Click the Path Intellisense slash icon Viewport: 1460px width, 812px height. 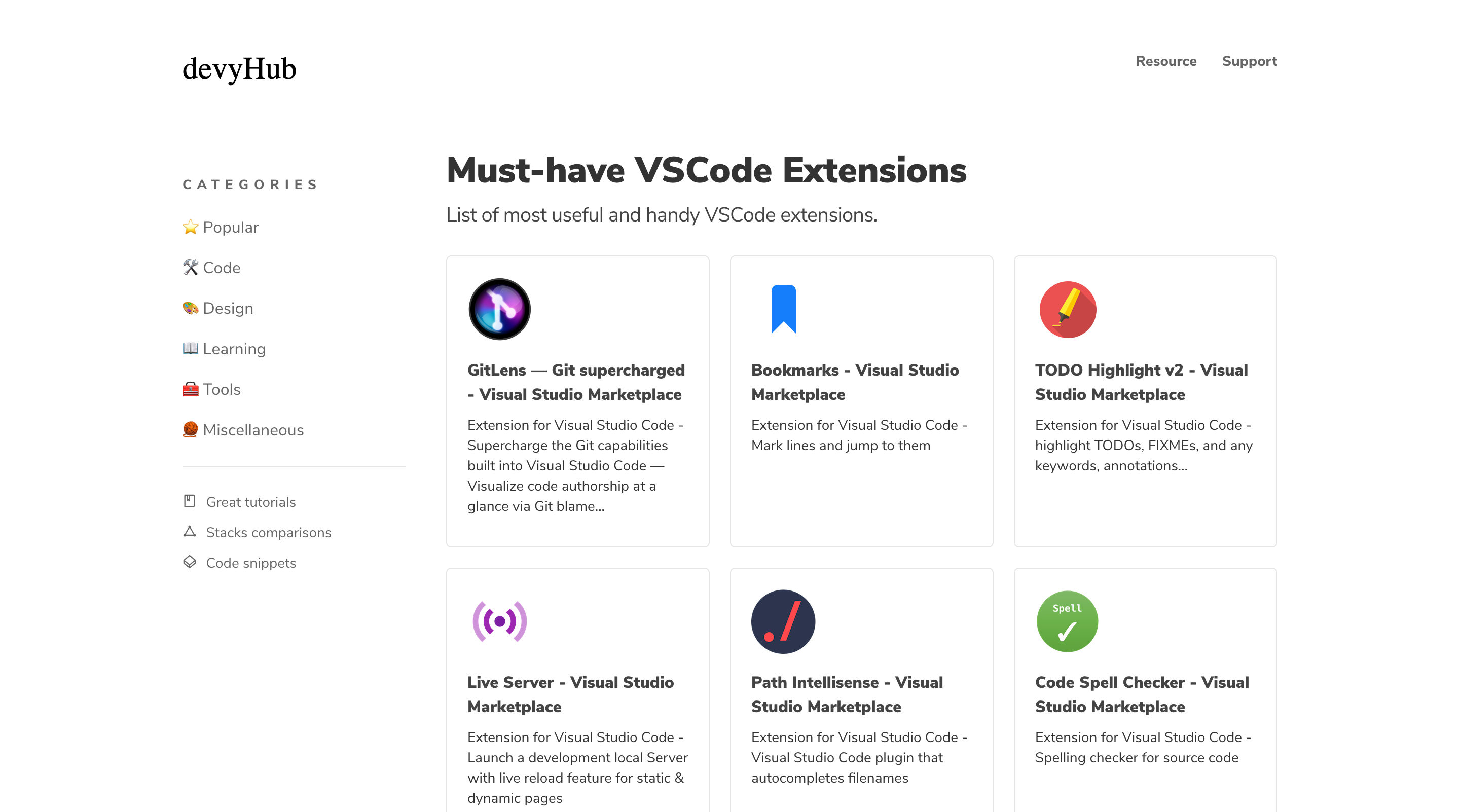(x=783, y=621)
